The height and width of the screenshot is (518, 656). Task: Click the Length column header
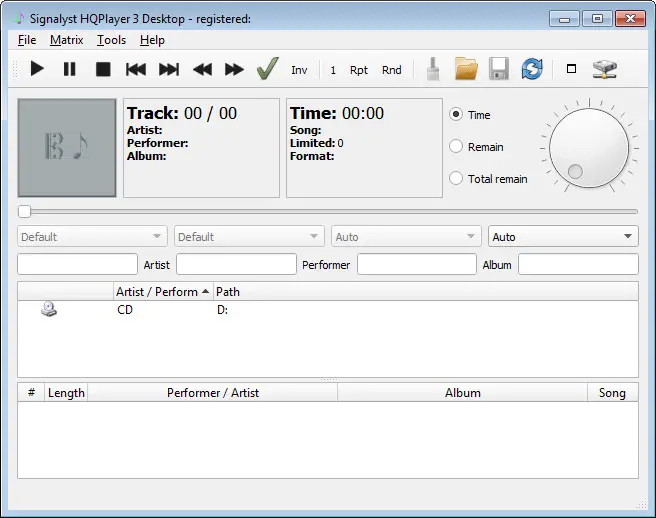point(66,392)
